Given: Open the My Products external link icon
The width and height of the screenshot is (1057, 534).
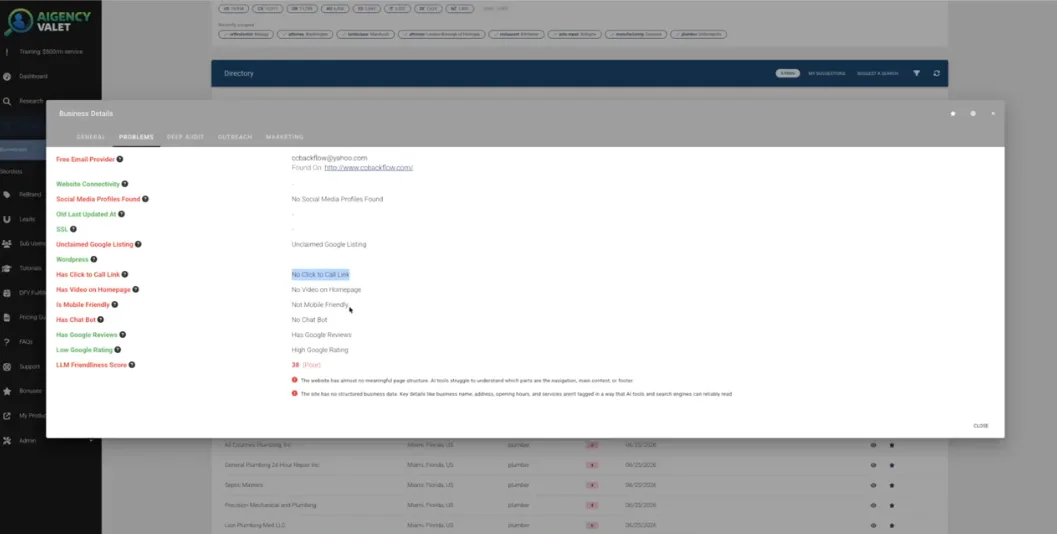Looking at the screenshot, I should coord(7,416).
